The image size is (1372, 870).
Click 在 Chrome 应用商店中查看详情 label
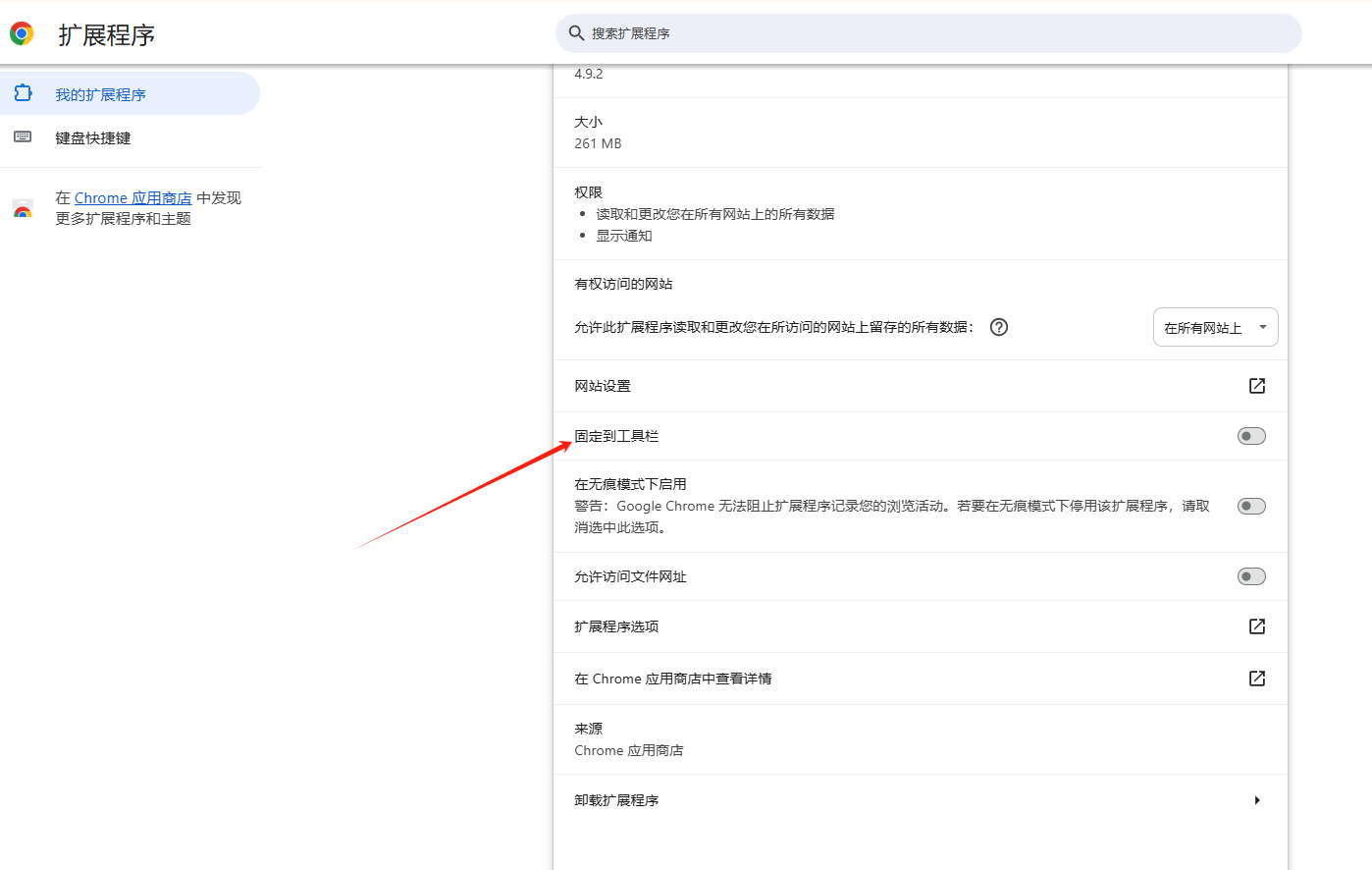(x=673, y=679)
